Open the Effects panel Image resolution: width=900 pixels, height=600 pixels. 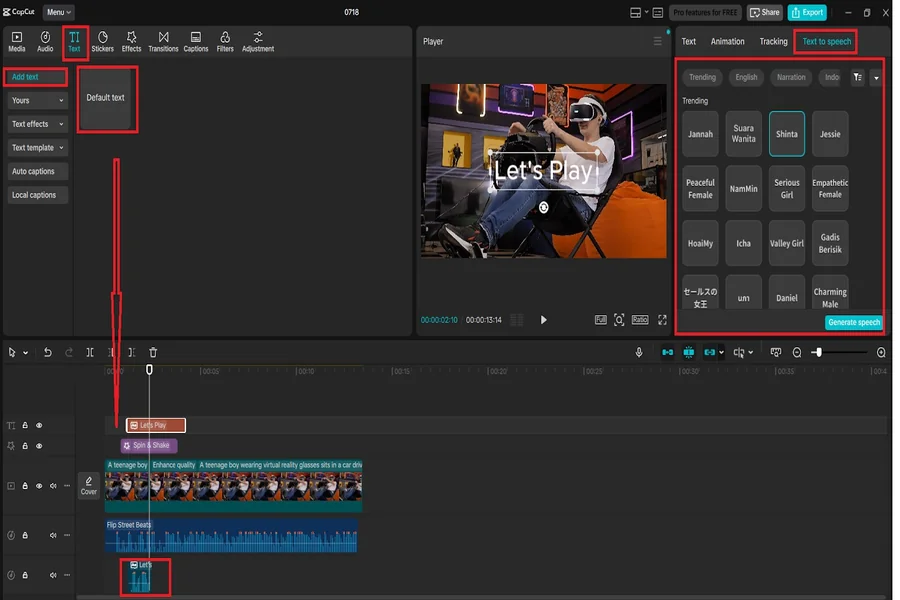(x=131, y=42)
